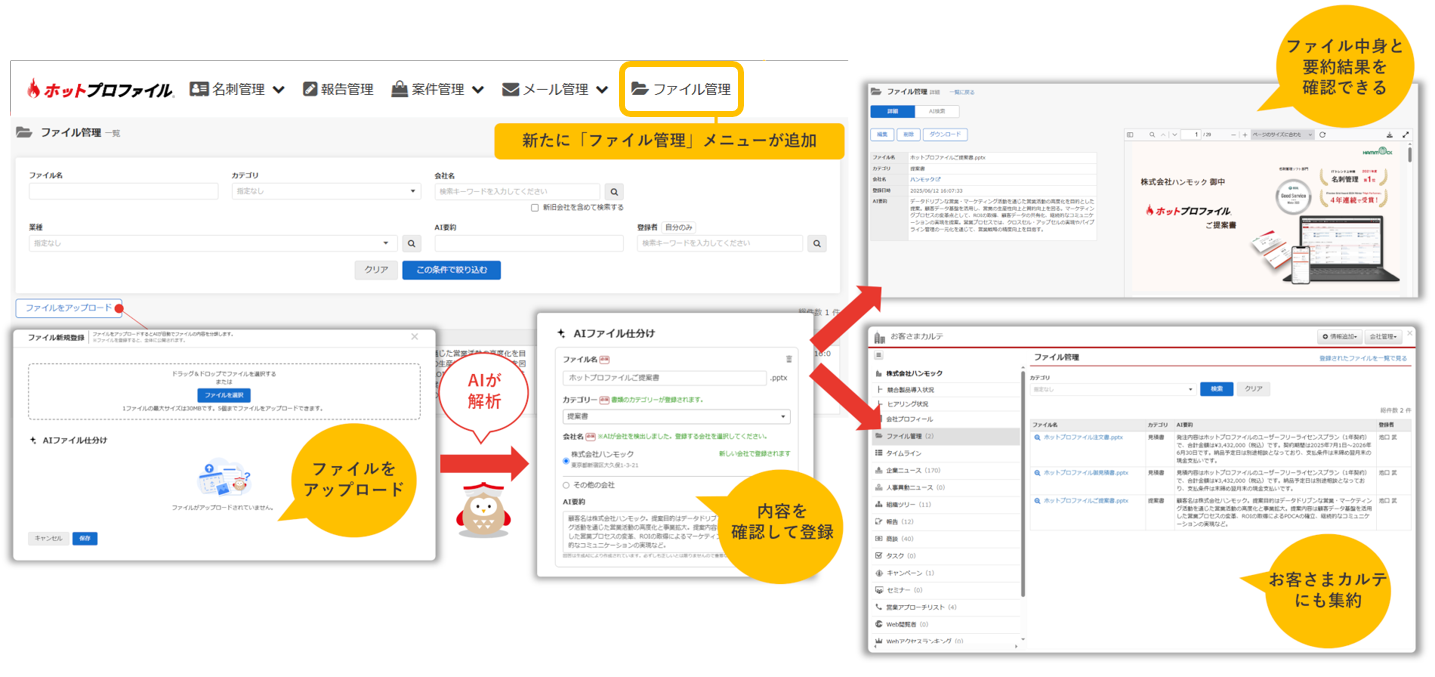Open the 案件管理 menu
Viewport: 1435px width, 677px height.
click(438, 89)
